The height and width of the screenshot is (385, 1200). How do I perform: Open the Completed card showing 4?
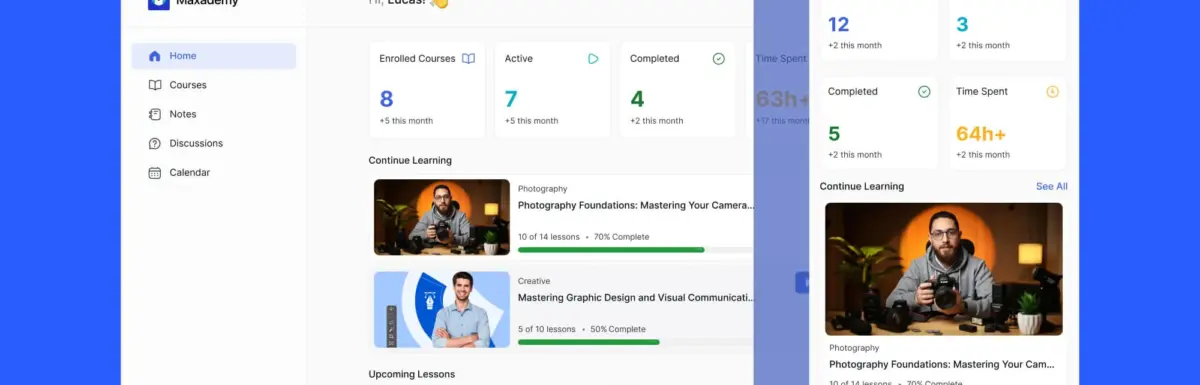pos(677,90)
